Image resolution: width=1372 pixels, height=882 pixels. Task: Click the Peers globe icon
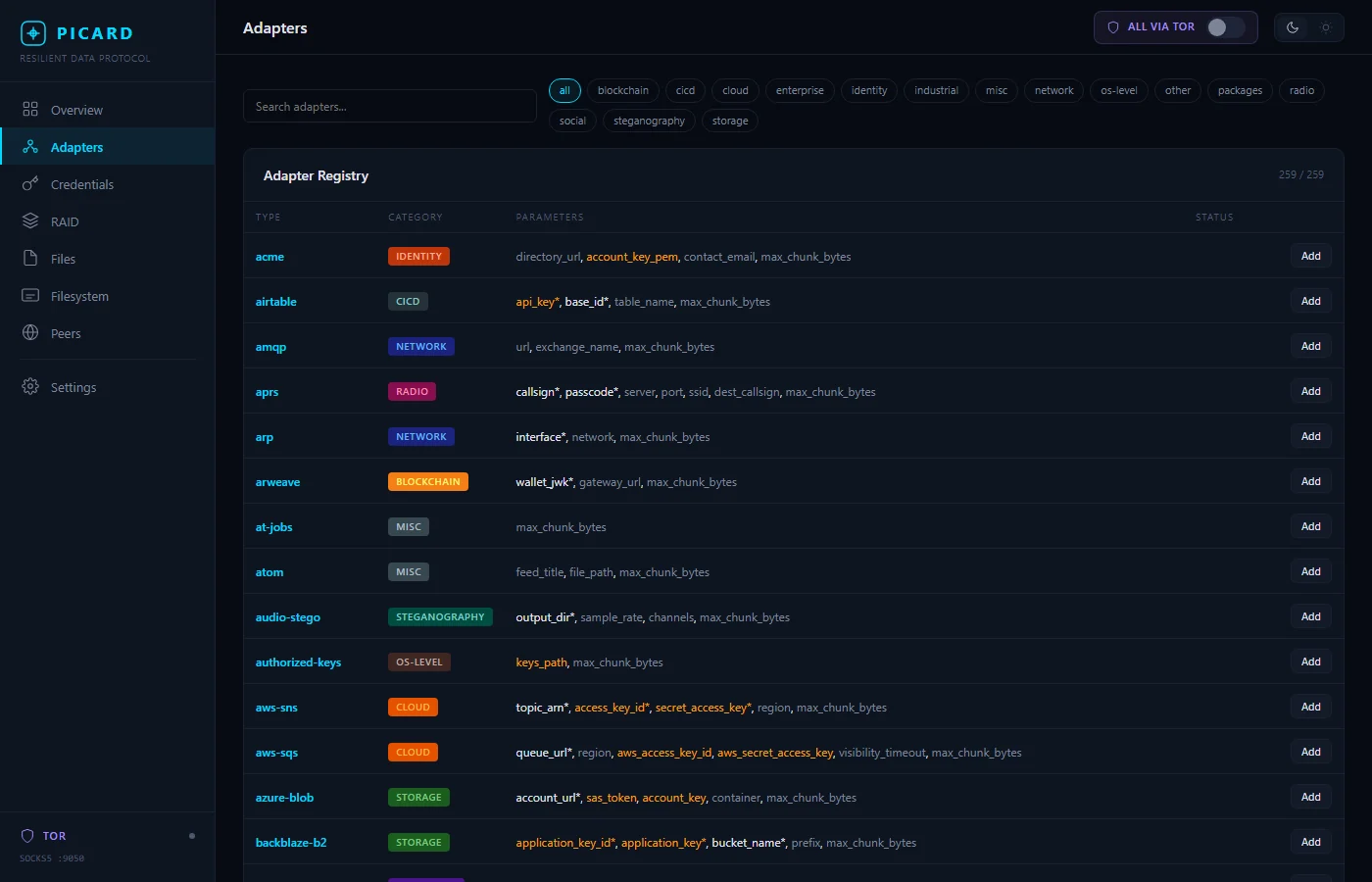[x=30, y=333]
